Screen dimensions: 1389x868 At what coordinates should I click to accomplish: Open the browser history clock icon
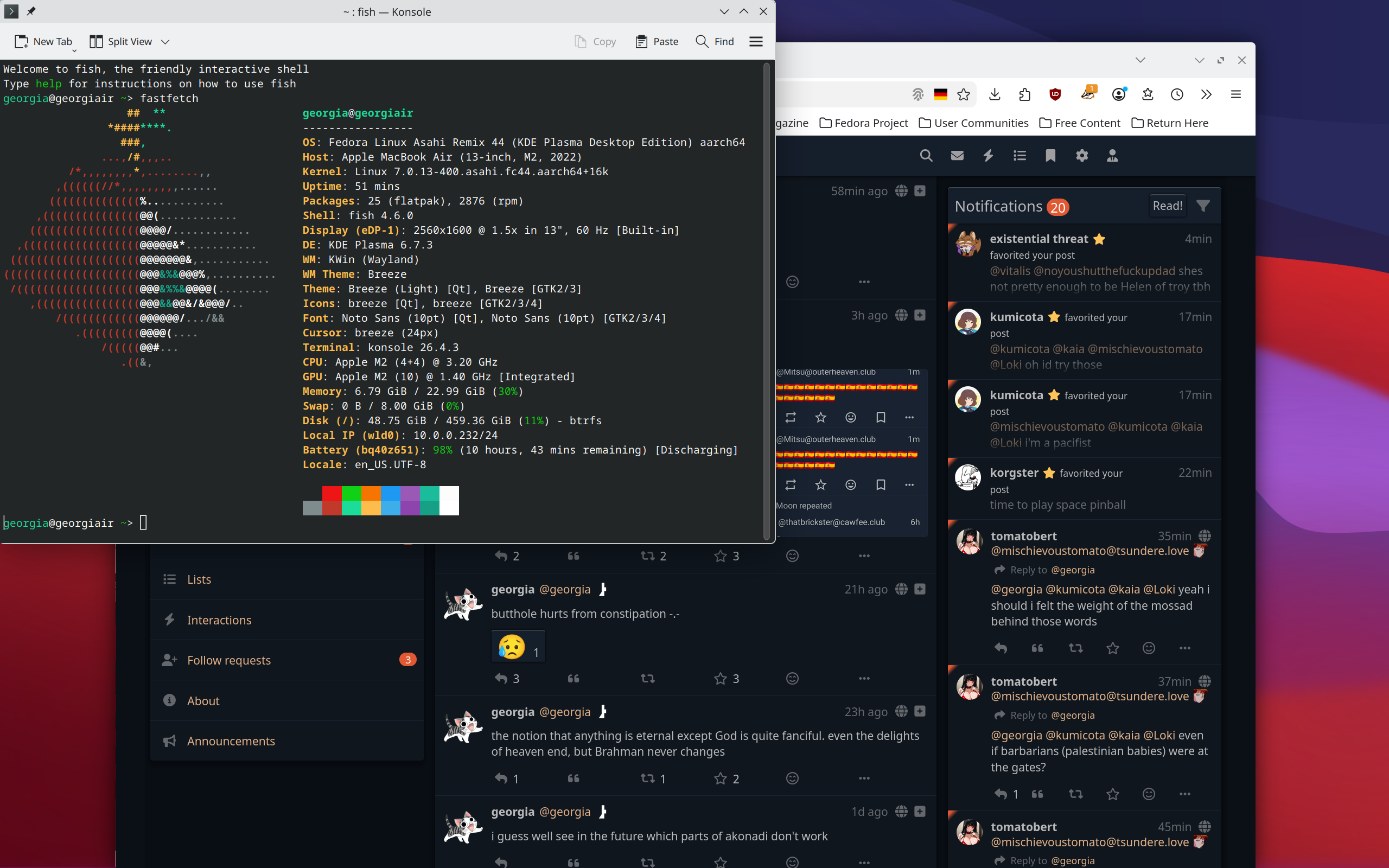[x=1177, y=94]
